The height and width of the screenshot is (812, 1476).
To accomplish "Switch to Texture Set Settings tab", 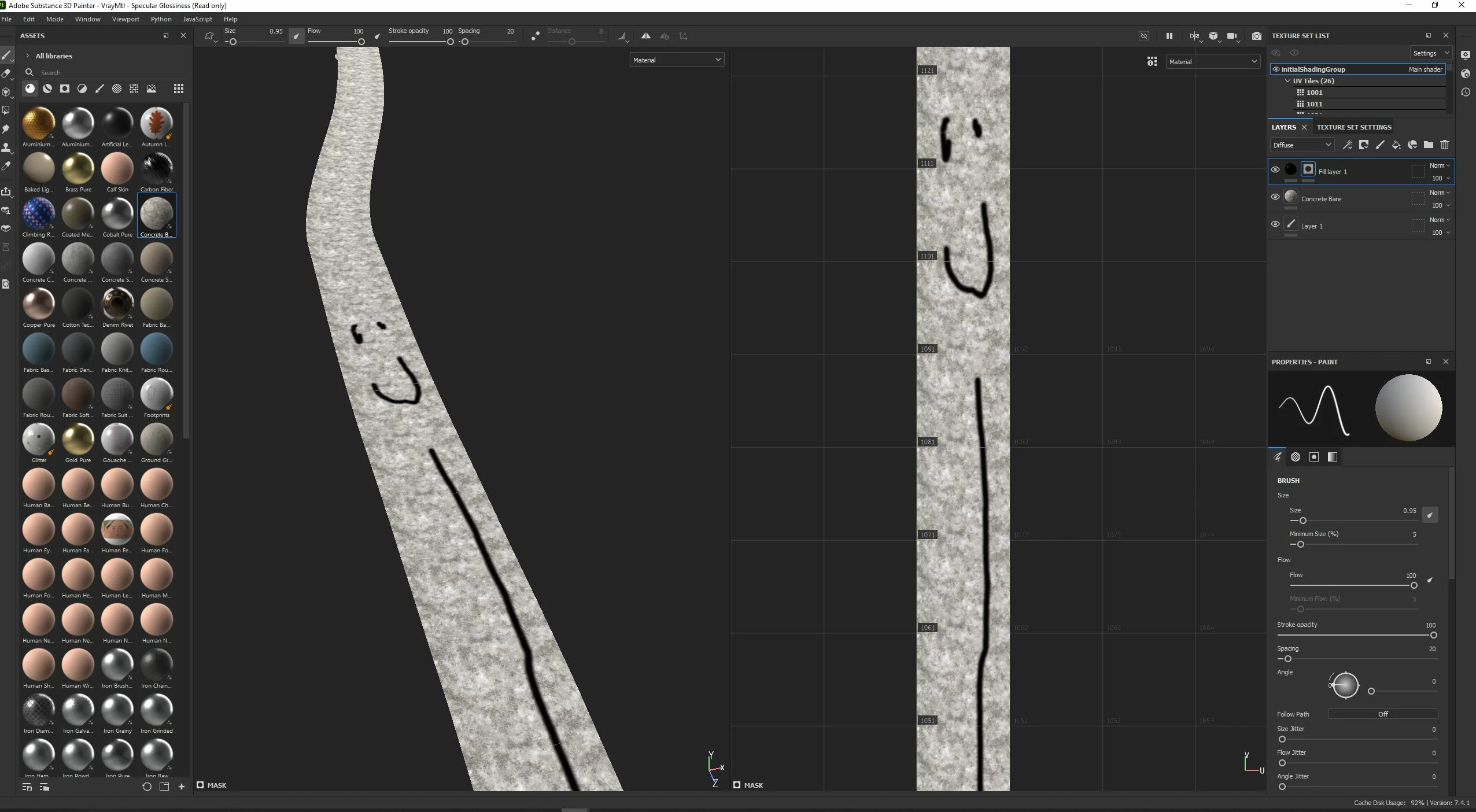I will [x=1353, y=127].
